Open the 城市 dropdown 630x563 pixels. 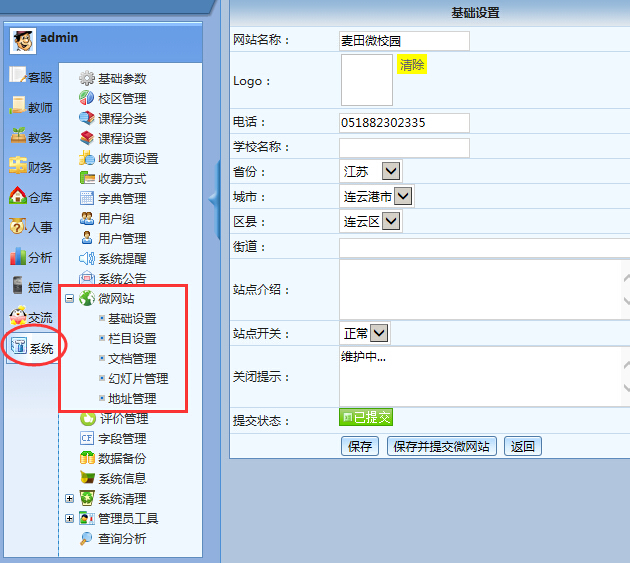[402, 196]
